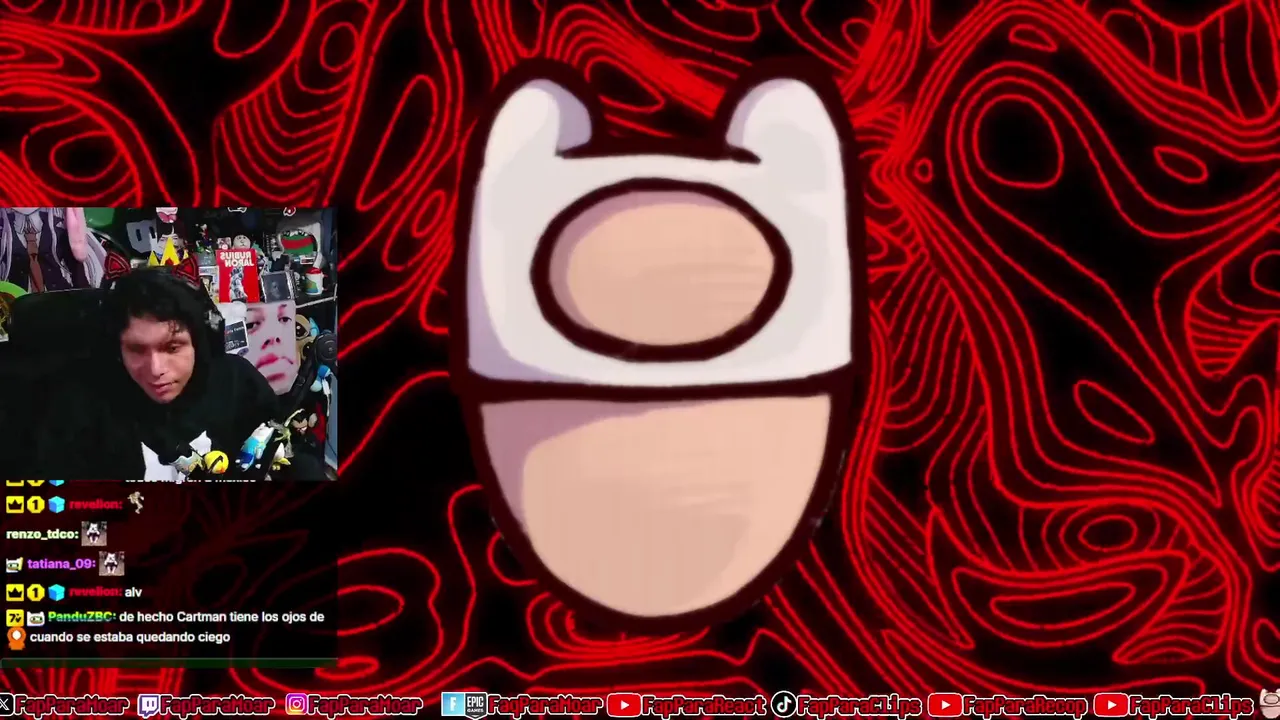Click the yellow number 1 badge on alv message
This screenshot has height=720, width=1280.
(35, 592)
